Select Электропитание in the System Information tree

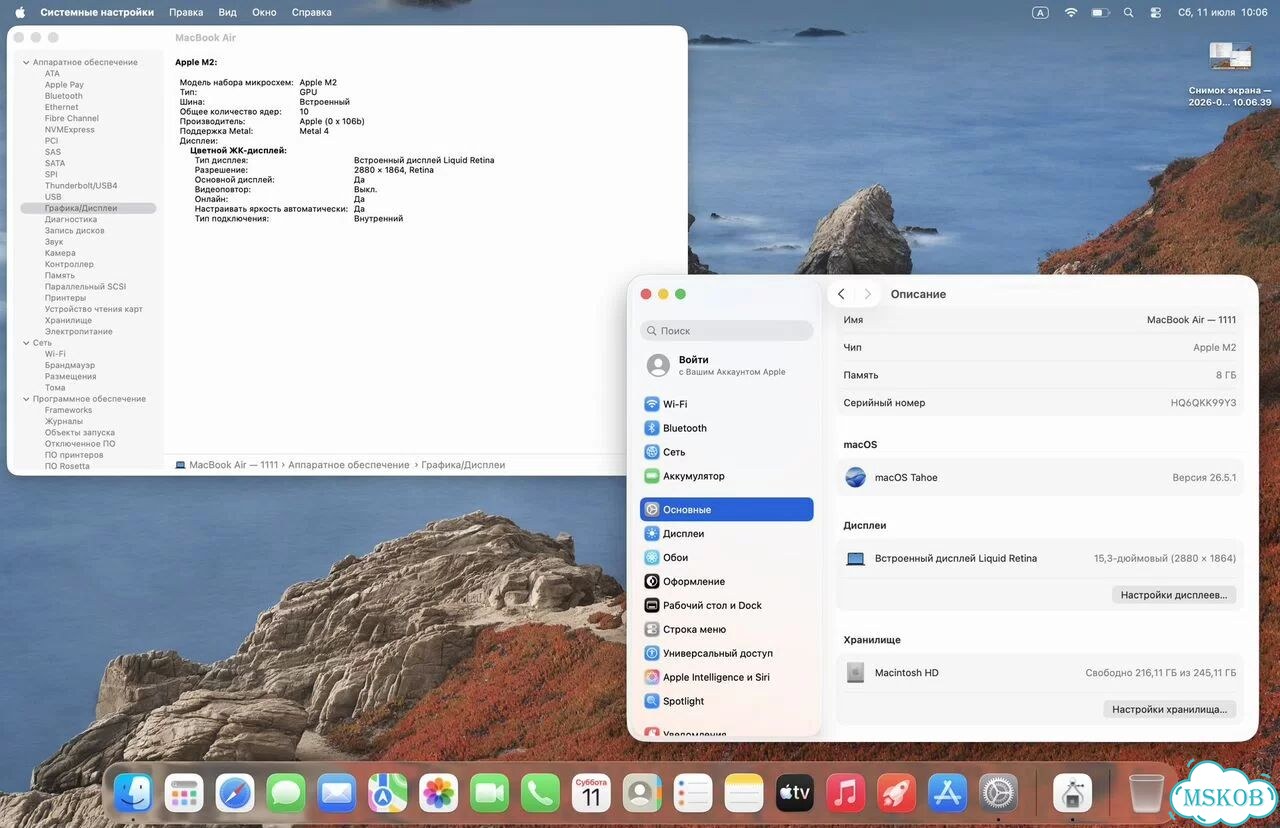[x=78, y=331]
